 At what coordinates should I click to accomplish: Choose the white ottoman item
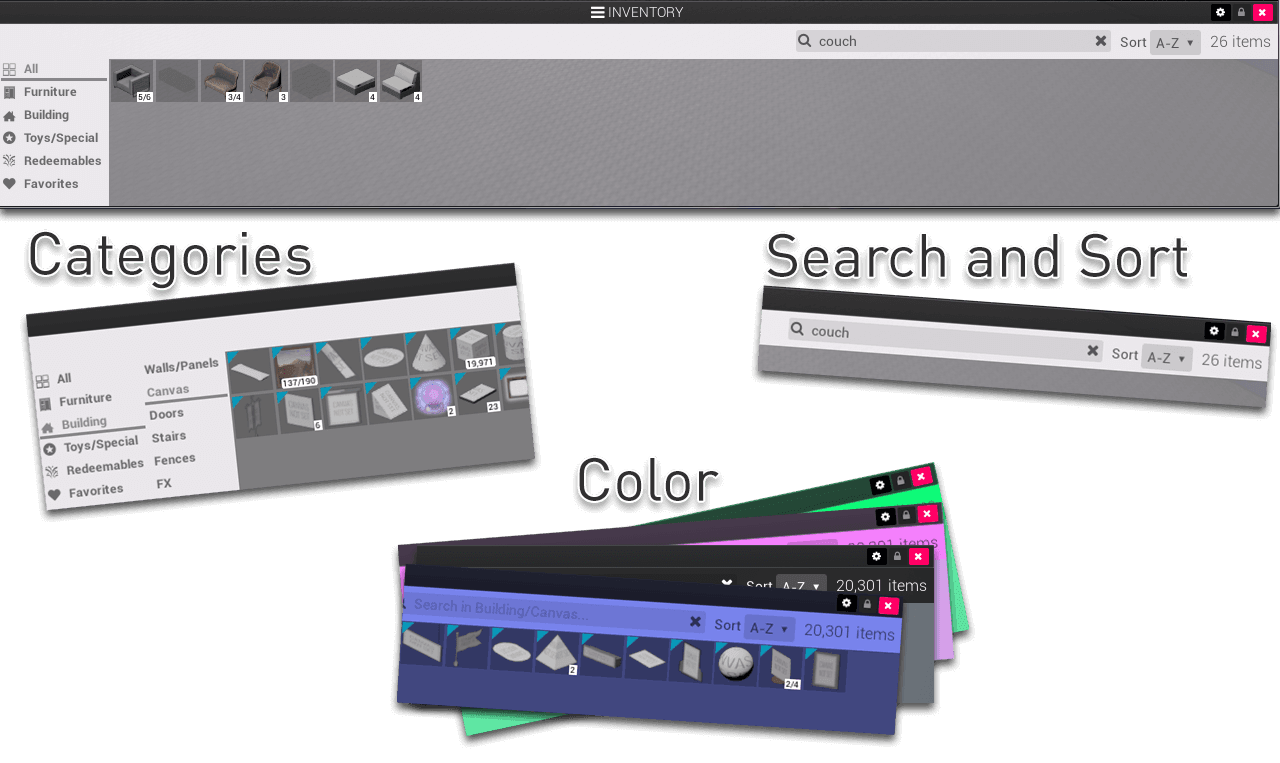coord(356,81)
